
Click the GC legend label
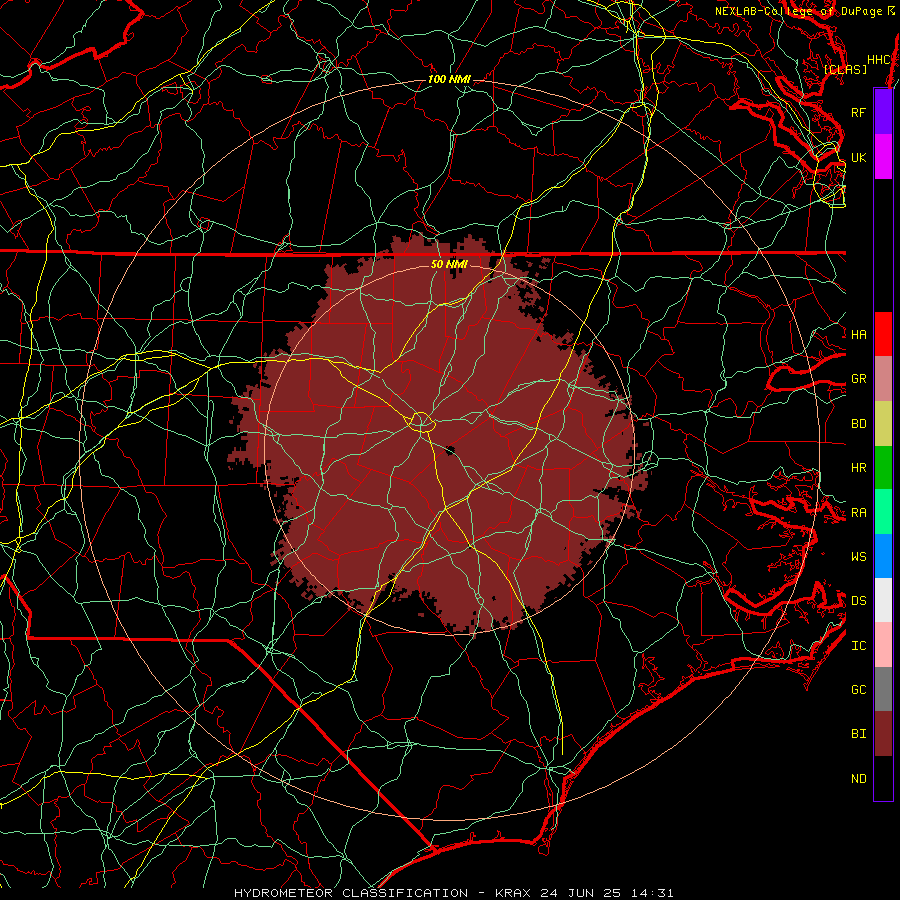pyautogui.click(x=858, y=689)
